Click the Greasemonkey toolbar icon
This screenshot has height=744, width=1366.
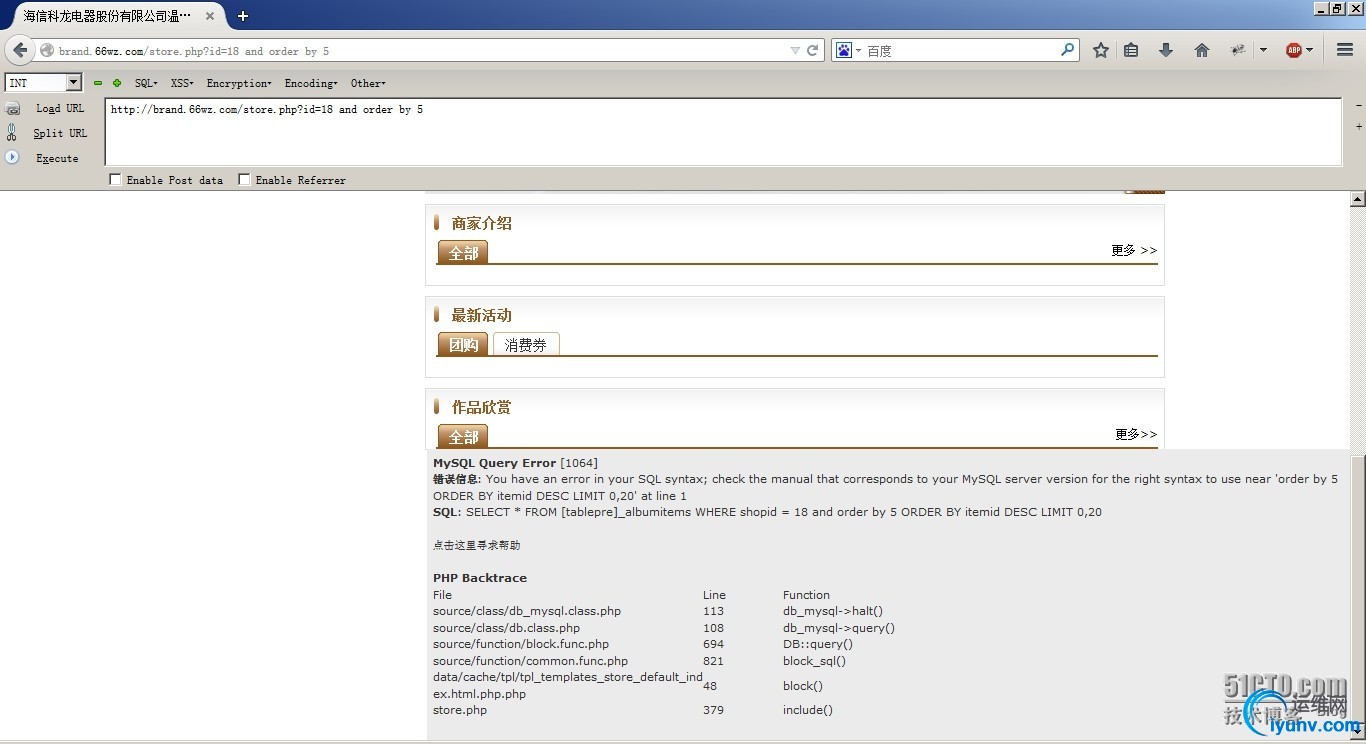[1238, 50]
